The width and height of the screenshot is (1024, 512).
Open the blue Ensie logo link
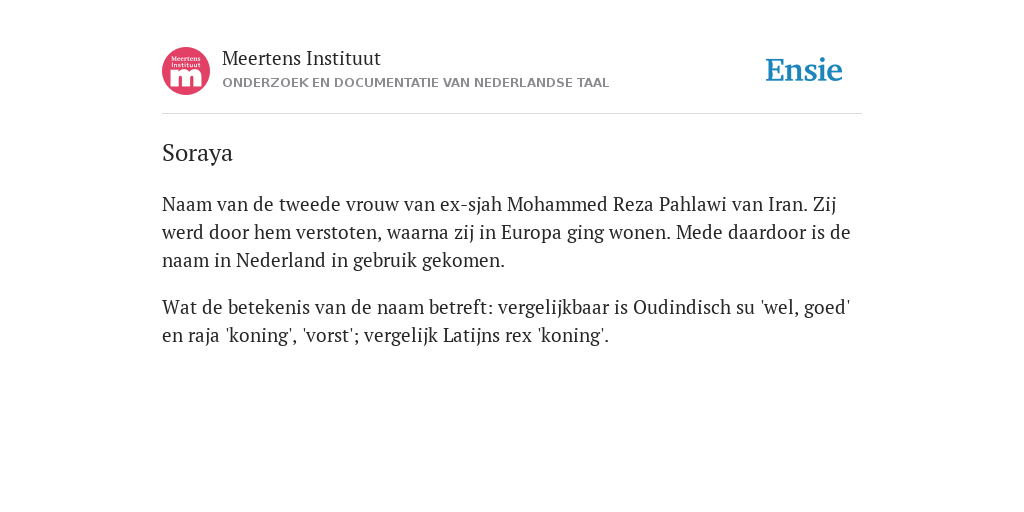click(x=804, y=70)
